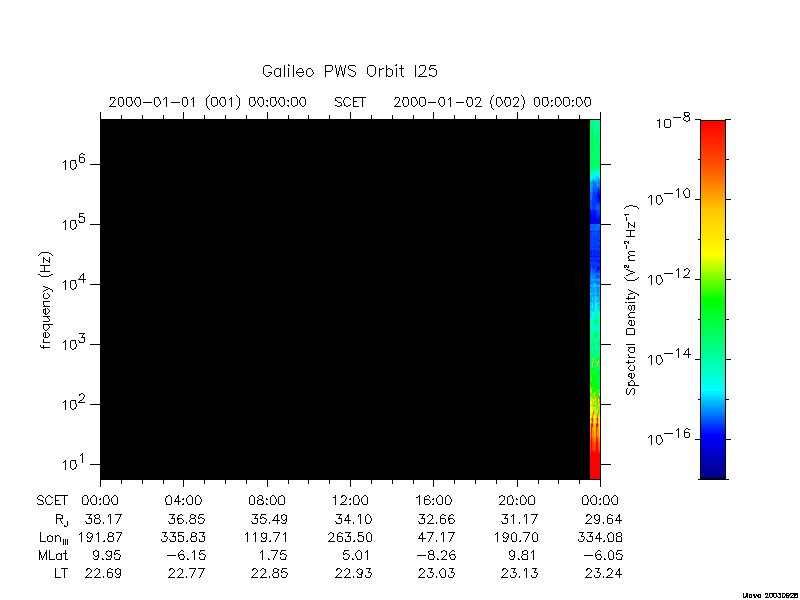The image size is (800, 600).
Task: Click the 10^4 frequency tick label
Action: [74, 283]
